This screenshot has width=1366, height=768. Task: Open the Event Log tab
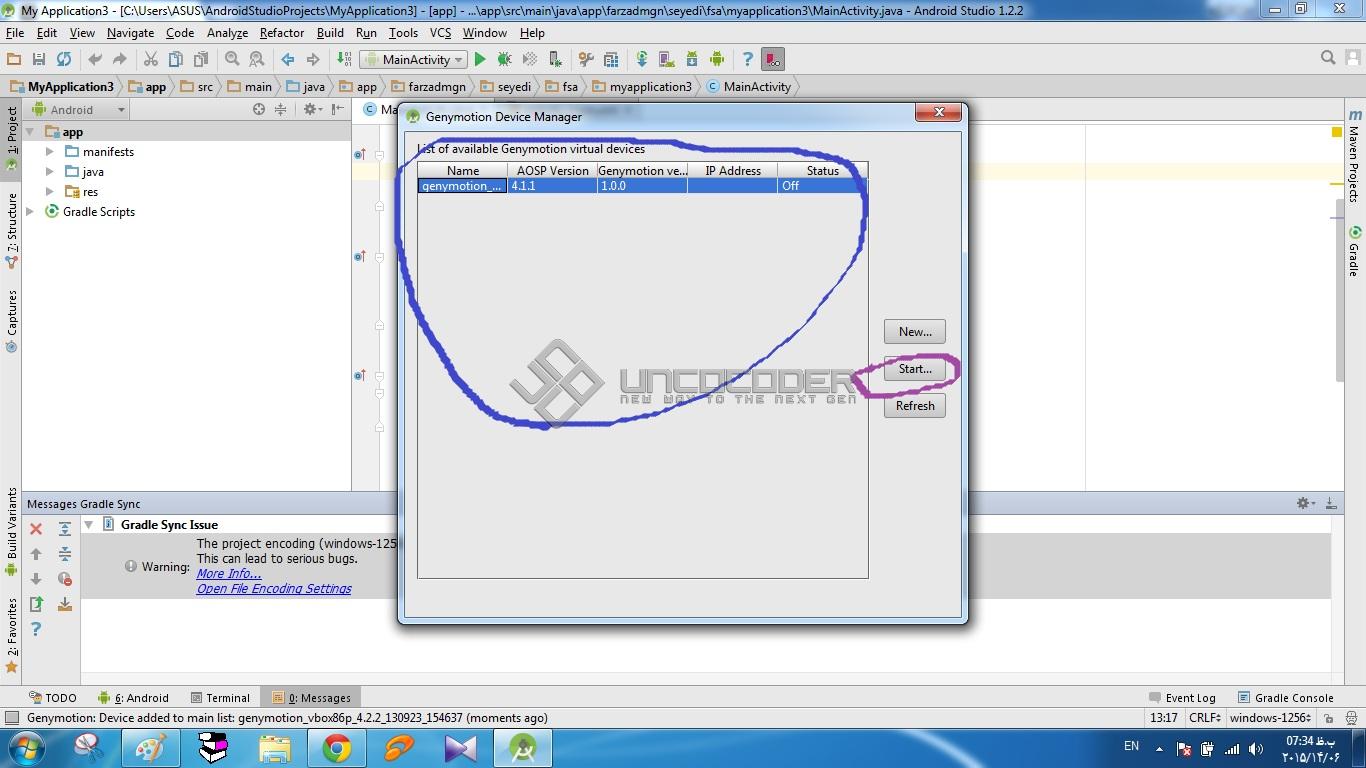pos(1183,698)
